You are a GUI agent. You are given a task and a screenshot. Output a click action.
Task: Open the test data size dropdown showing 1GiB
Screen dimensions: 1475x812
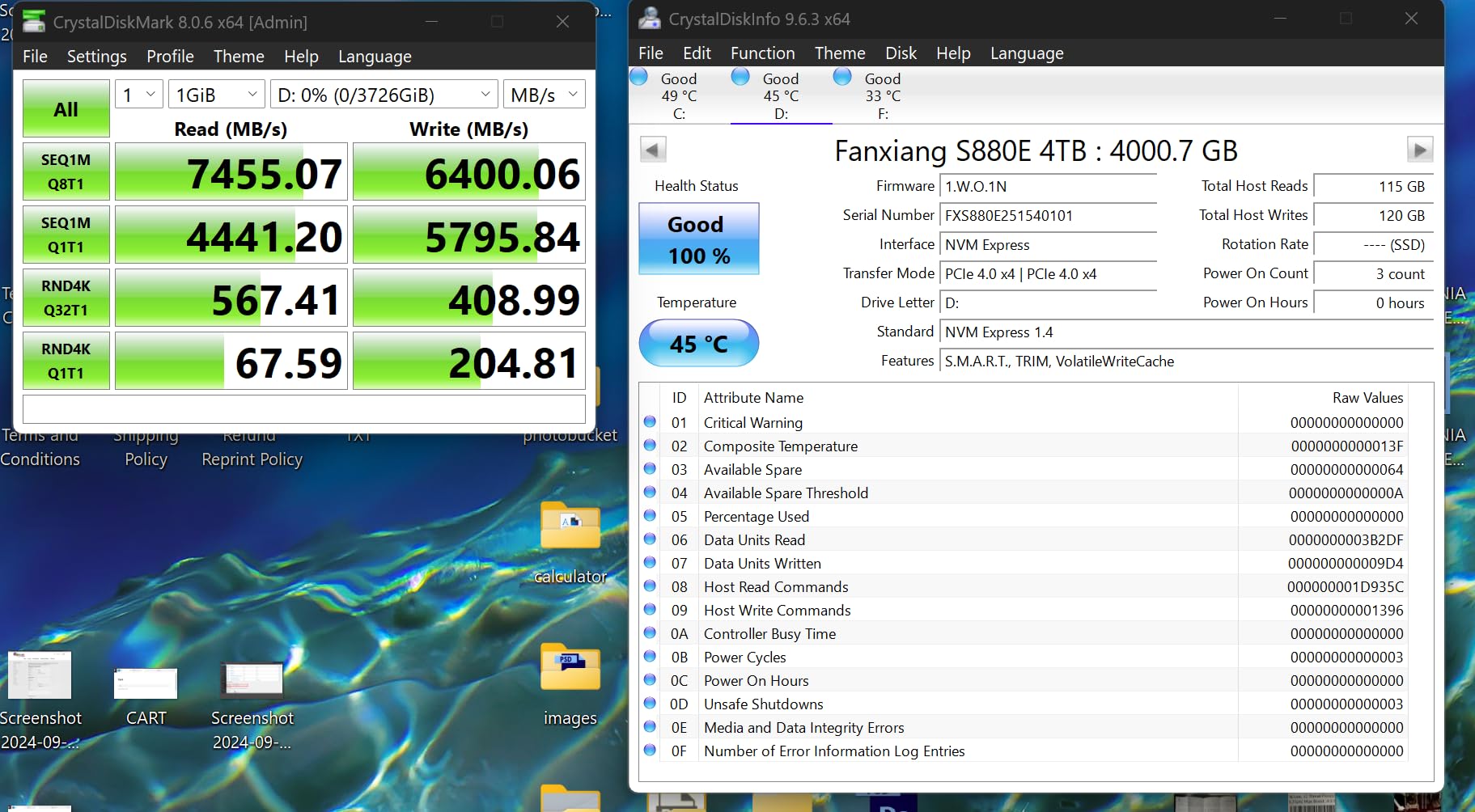click(x=214, y=94)
